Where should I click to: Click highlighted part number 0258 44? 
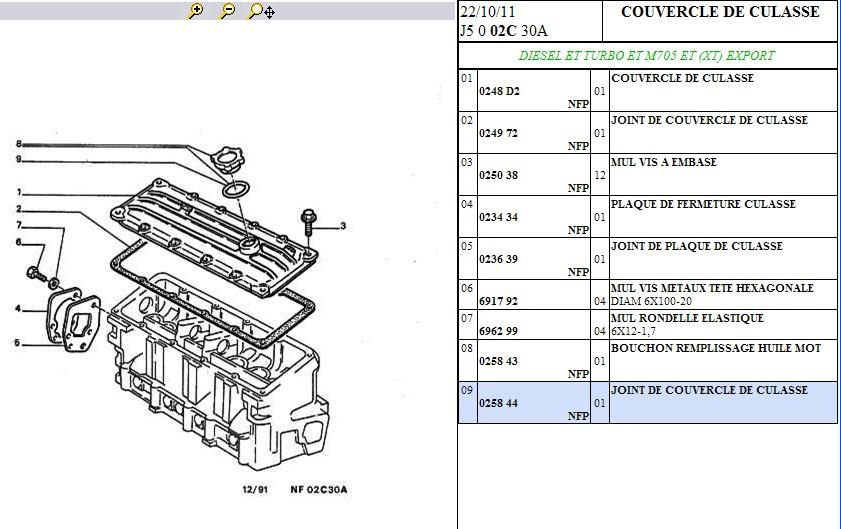498,403
